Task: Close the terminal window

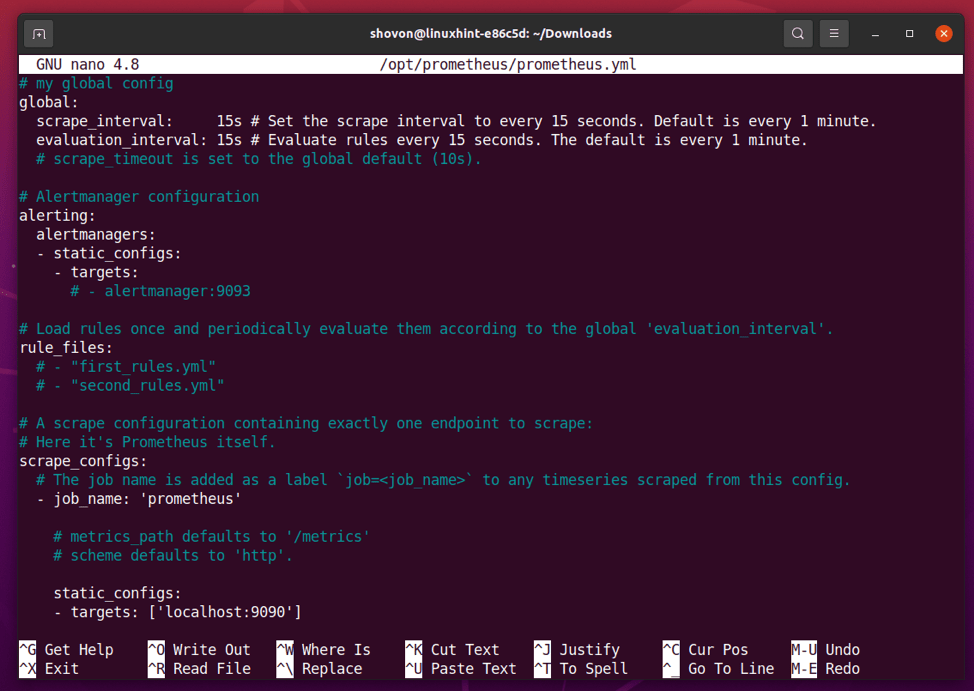Action: coord(944,34)
